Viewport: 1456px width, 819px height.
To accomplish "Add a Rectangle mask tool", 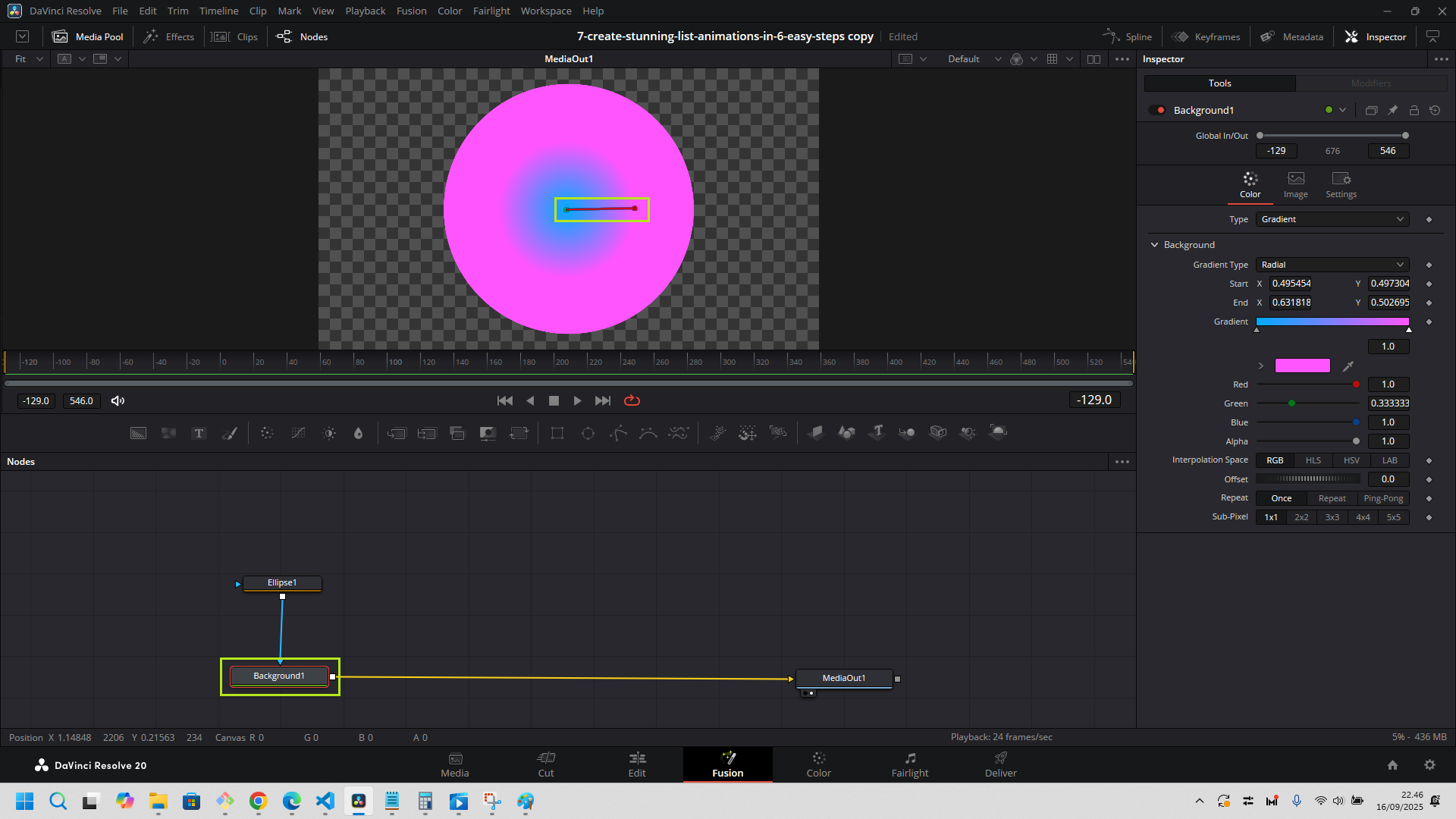I will tap(557, 433).
